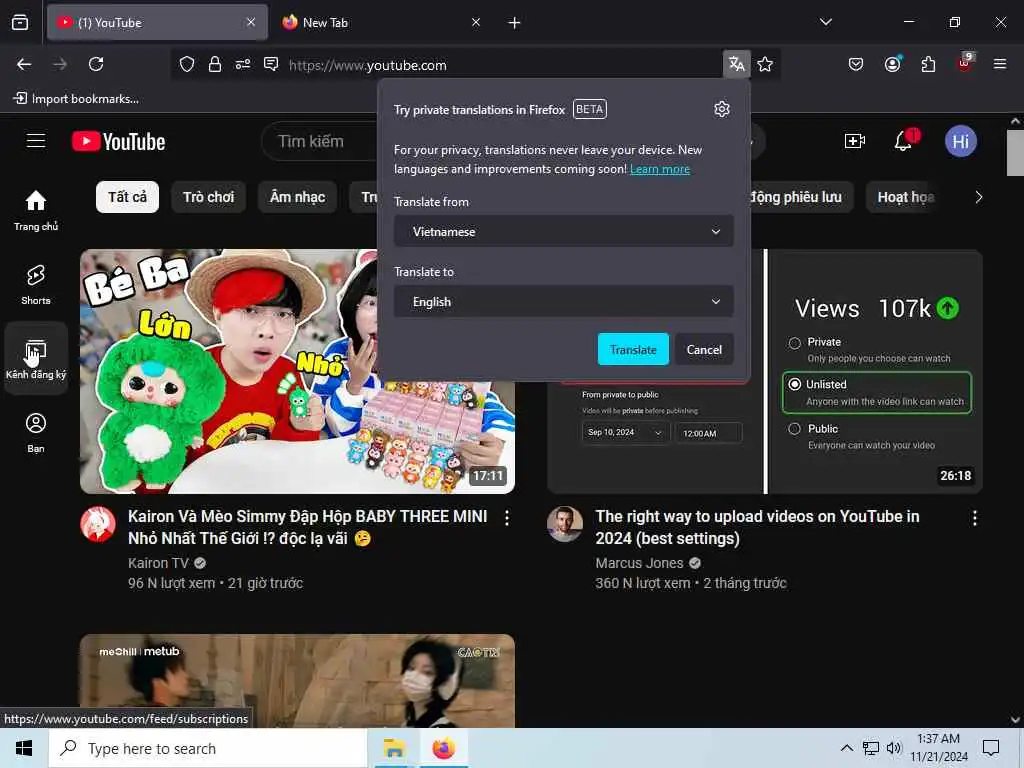Close the New Tab tab
The image size is (1024, 768).
(475, 22)
